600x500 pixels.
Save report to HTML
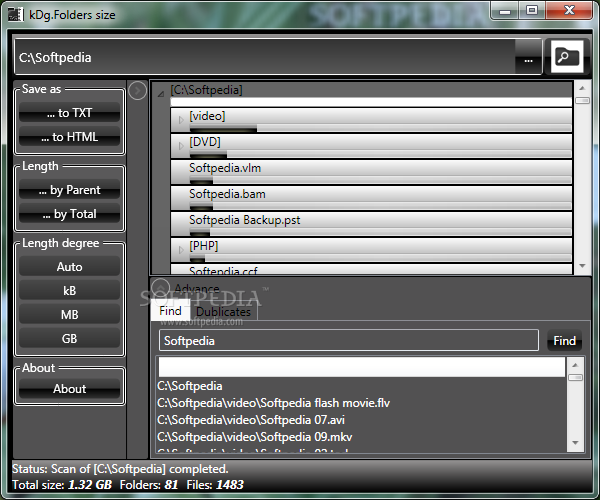pos(69,137)
